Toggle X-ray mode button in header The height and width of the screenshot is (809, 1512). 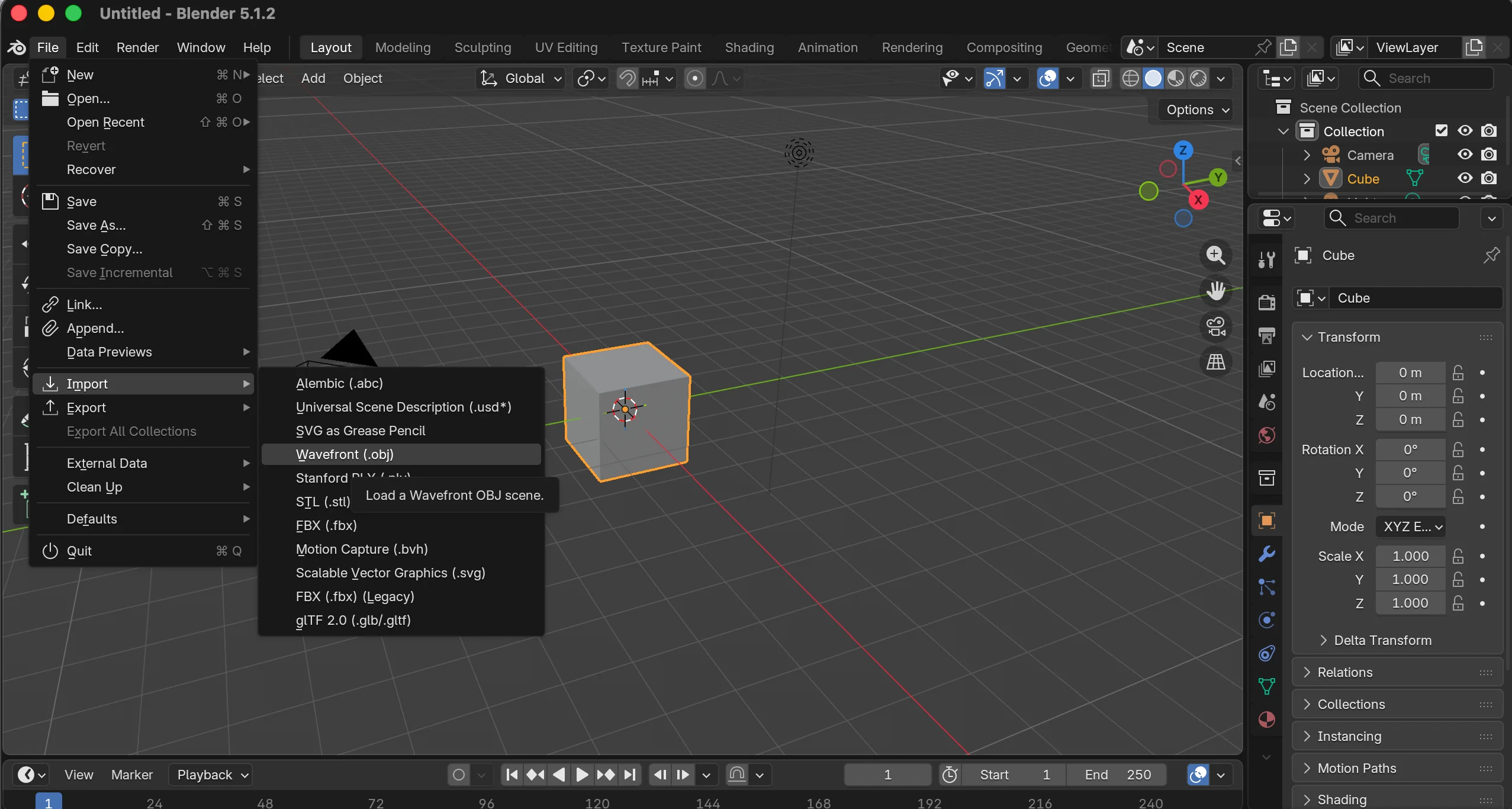pos(1101,78)
